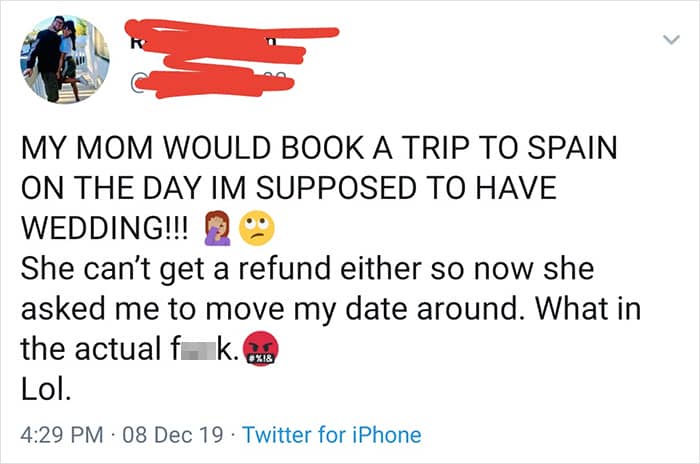Image resolution: width=700 pixels, height=464 pixels.
Task: Click the word "SPAIN"
Action: 572,151
